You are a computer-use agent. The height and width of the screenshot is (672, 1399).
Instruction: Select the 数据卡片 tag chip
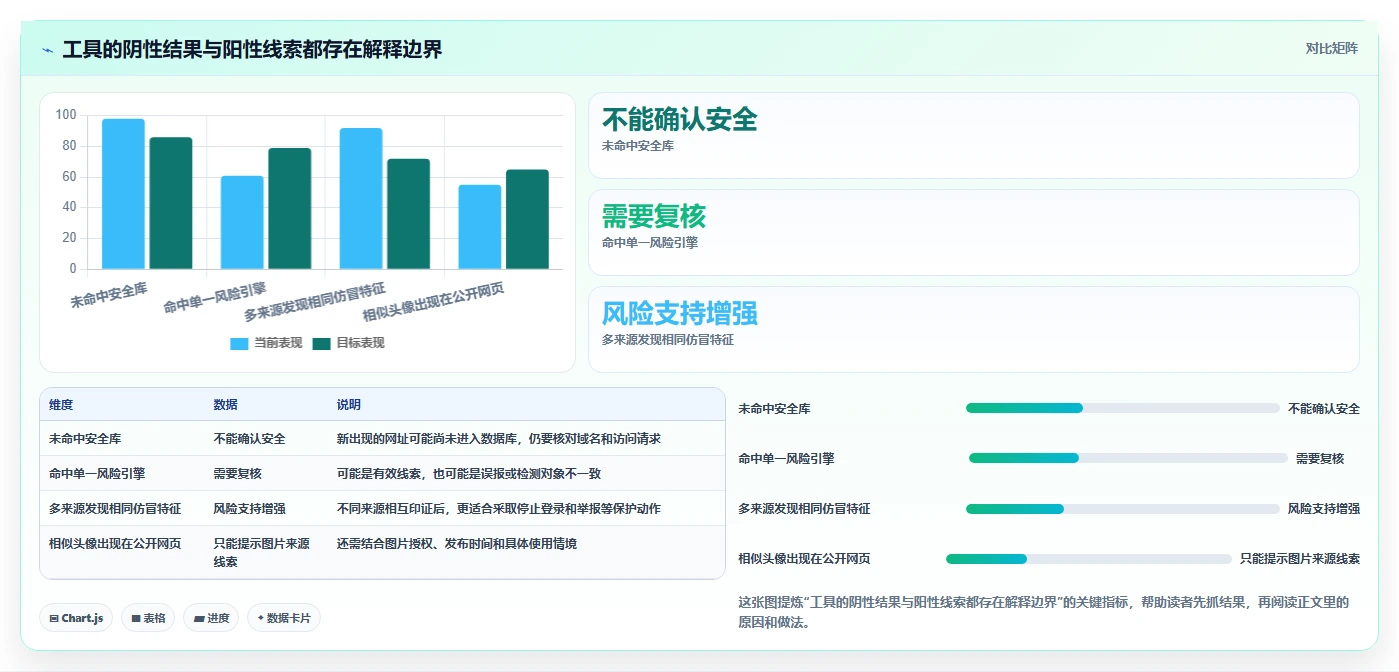[284, 618]
